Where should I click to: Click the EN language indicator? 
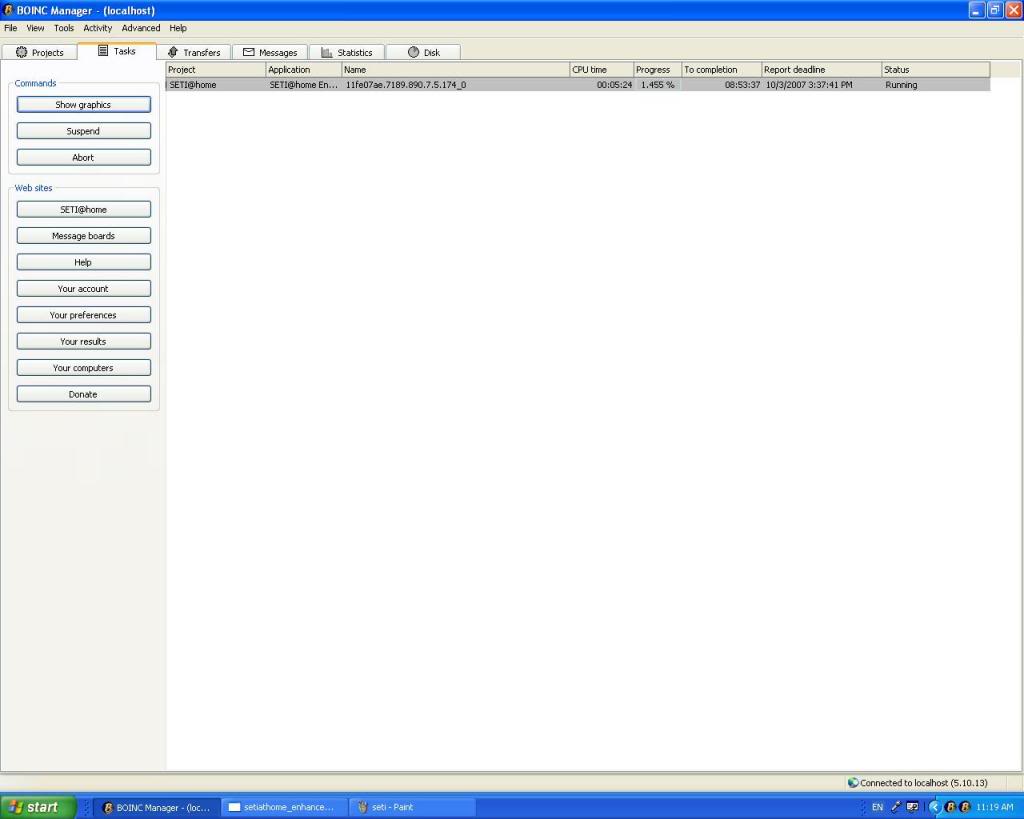click(x=878, y=807)
